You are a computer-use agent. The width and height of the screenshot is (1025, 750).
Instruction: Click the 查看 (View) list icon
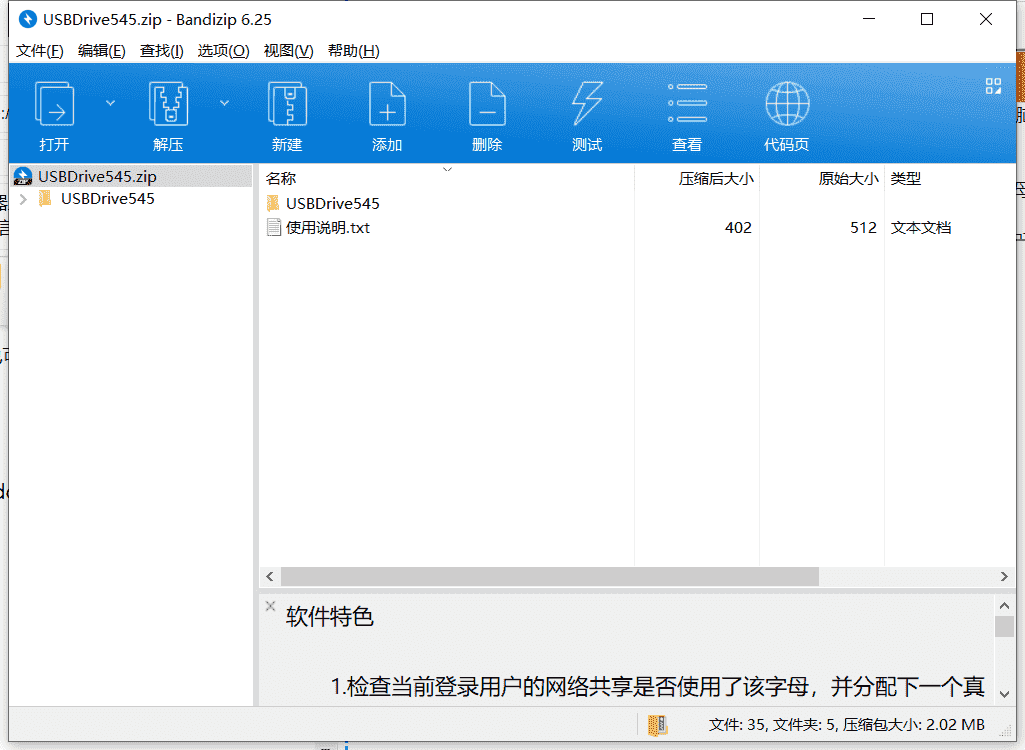[x=687, y=103]
